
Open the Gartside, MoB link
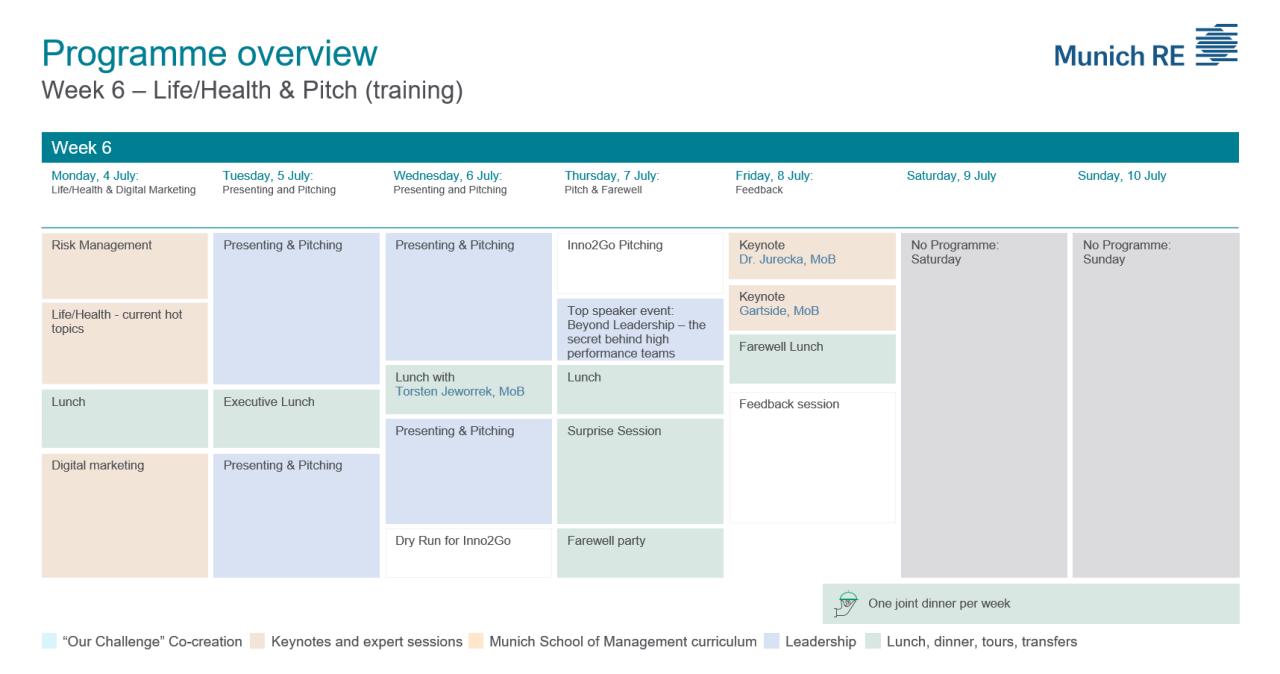(x=779, y=311)
